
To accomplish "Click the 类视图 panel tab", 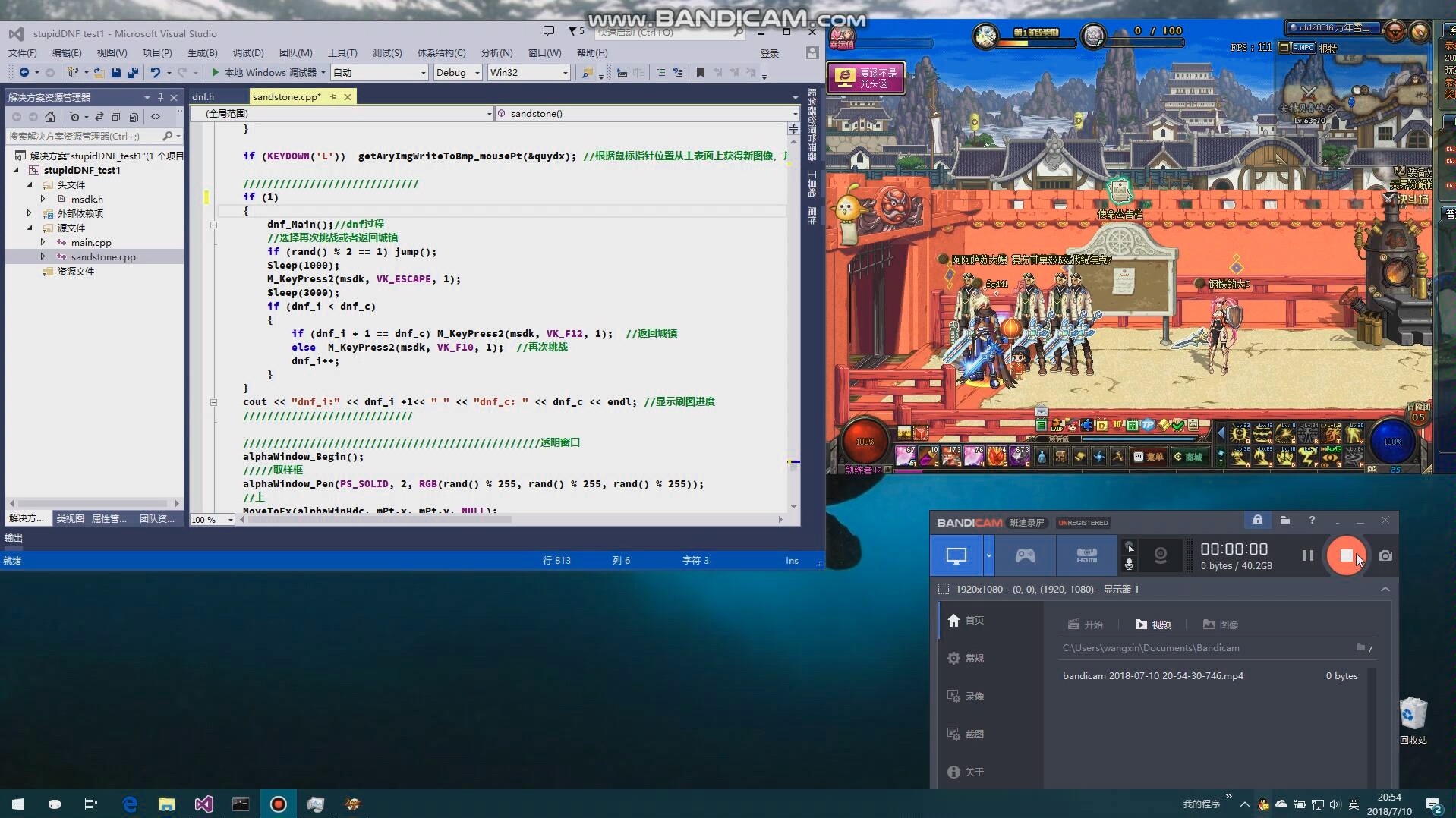I will [x=71, y=518].
